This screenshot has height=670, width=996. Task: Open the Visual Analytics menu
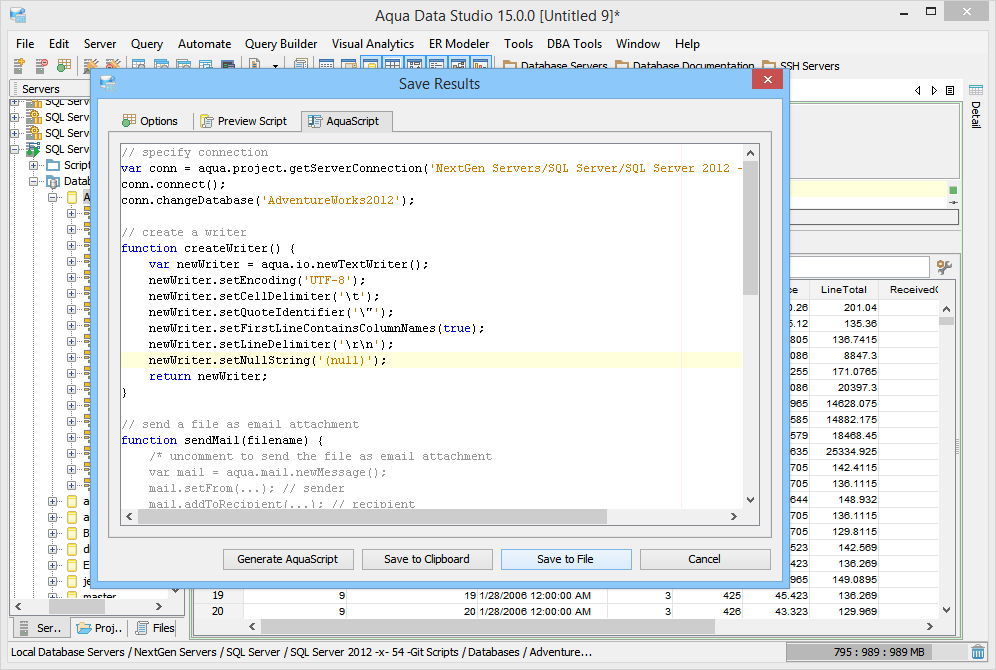[373, 44]
